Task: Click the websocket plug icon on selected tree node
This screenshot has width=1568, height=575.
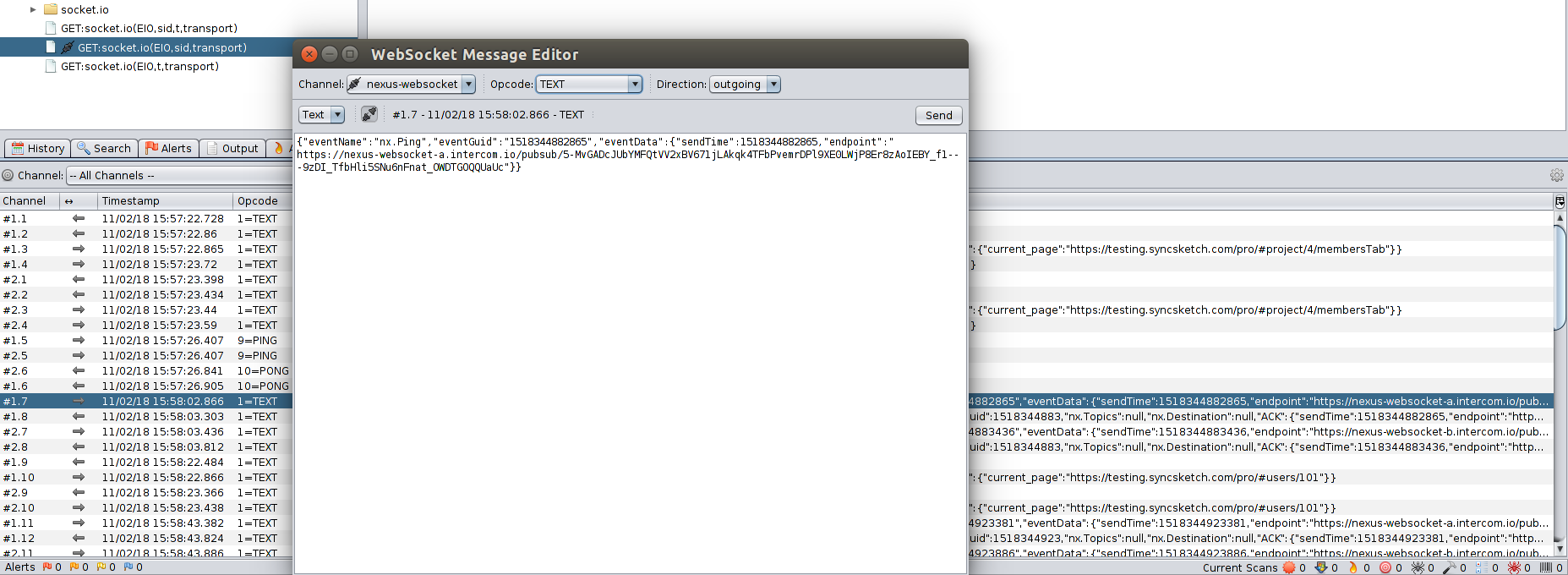Action: point(68,47)
